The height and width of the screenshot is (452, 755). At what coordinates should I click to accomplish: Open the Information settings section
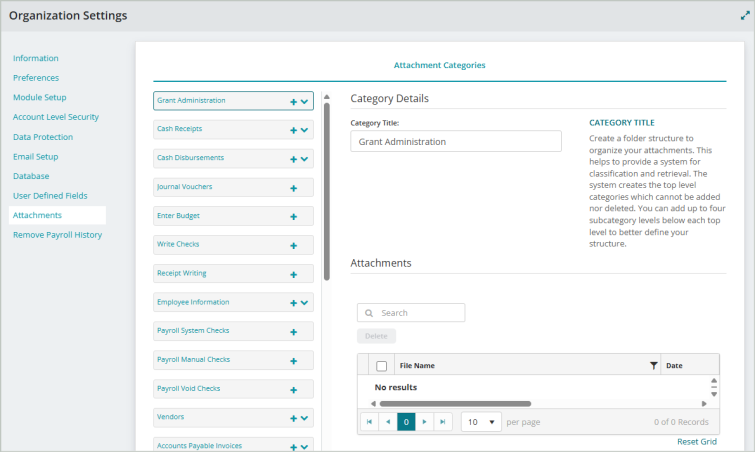(36, 58)
